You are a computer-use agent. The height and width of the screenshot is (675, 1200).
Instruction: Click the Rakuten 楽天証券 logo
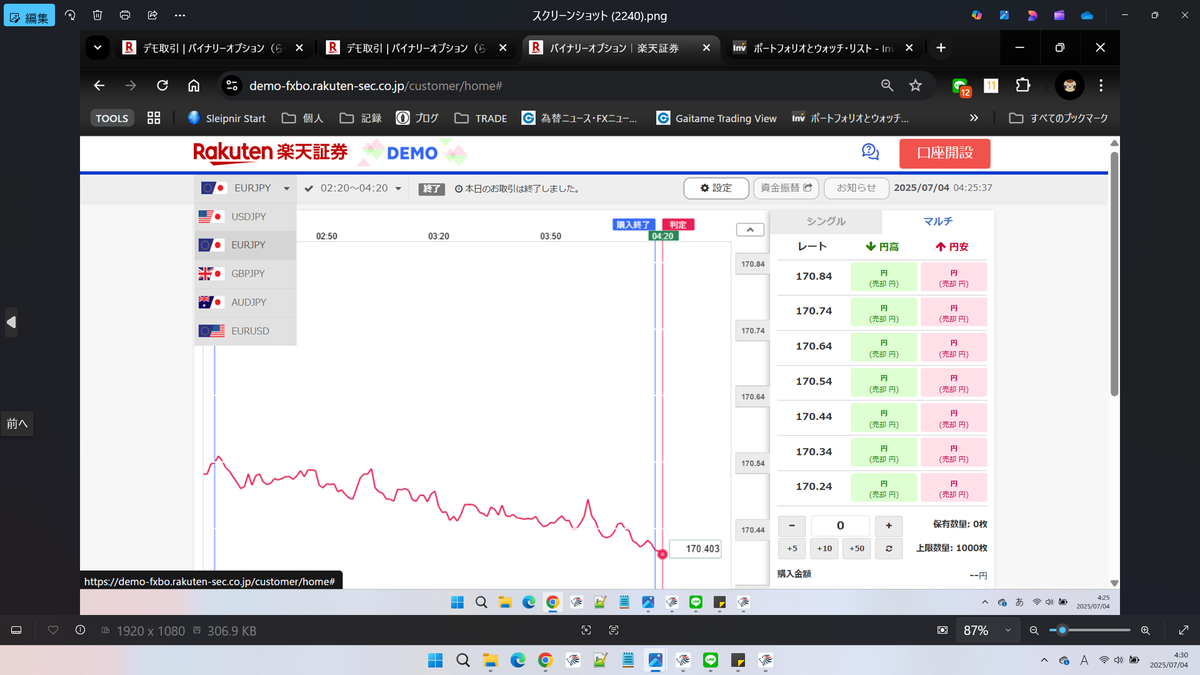coord(270,153)
